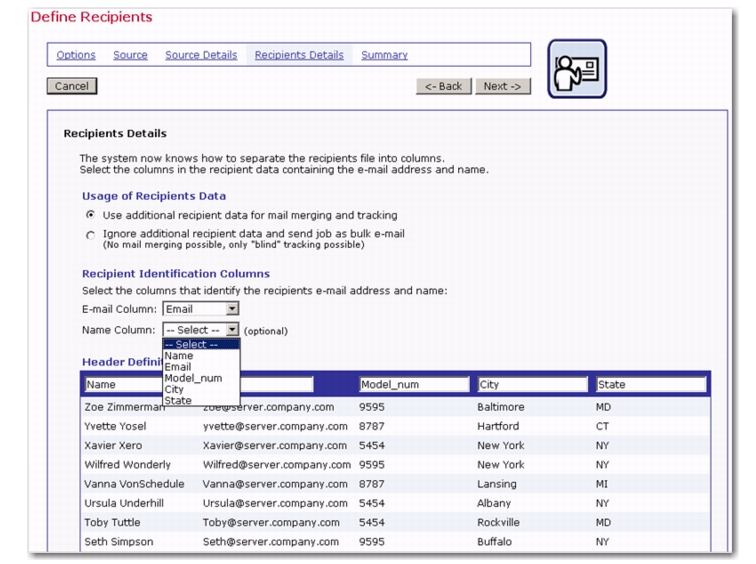Click the Model_num header text field
Image resolution: width=756 pixels, height=564 pixels.
(x=413, y=384)
